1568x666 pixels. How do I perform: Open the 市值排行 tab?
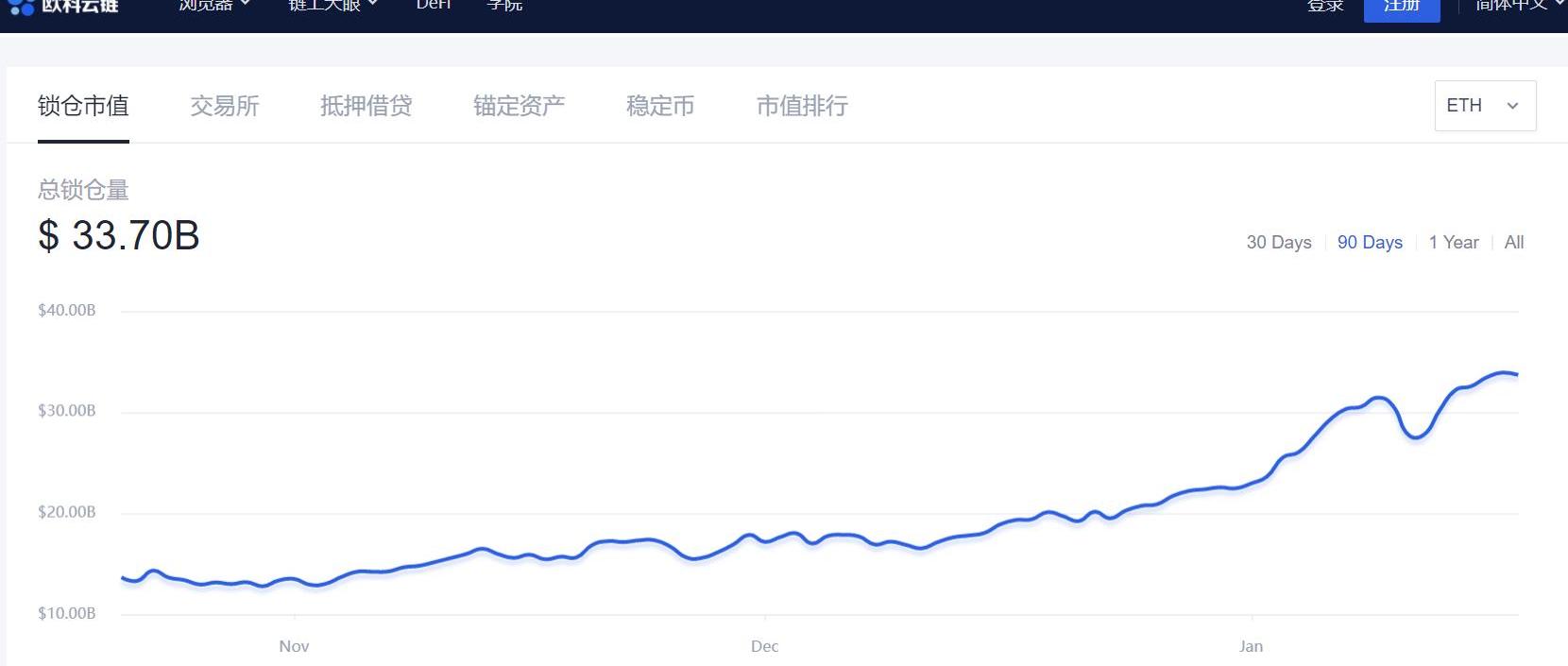[802, 106]
